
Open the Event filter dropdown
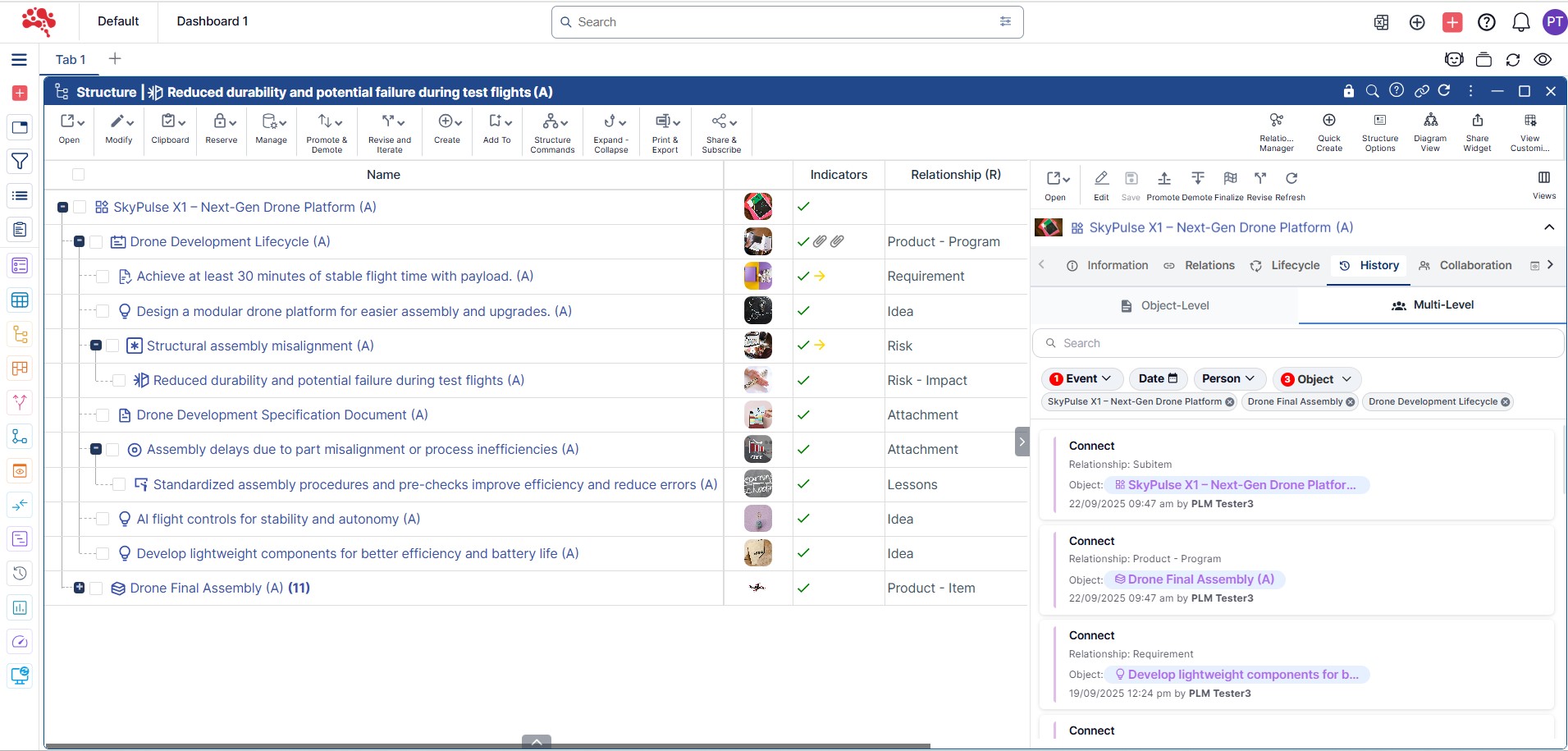(x=1081, y=378)
